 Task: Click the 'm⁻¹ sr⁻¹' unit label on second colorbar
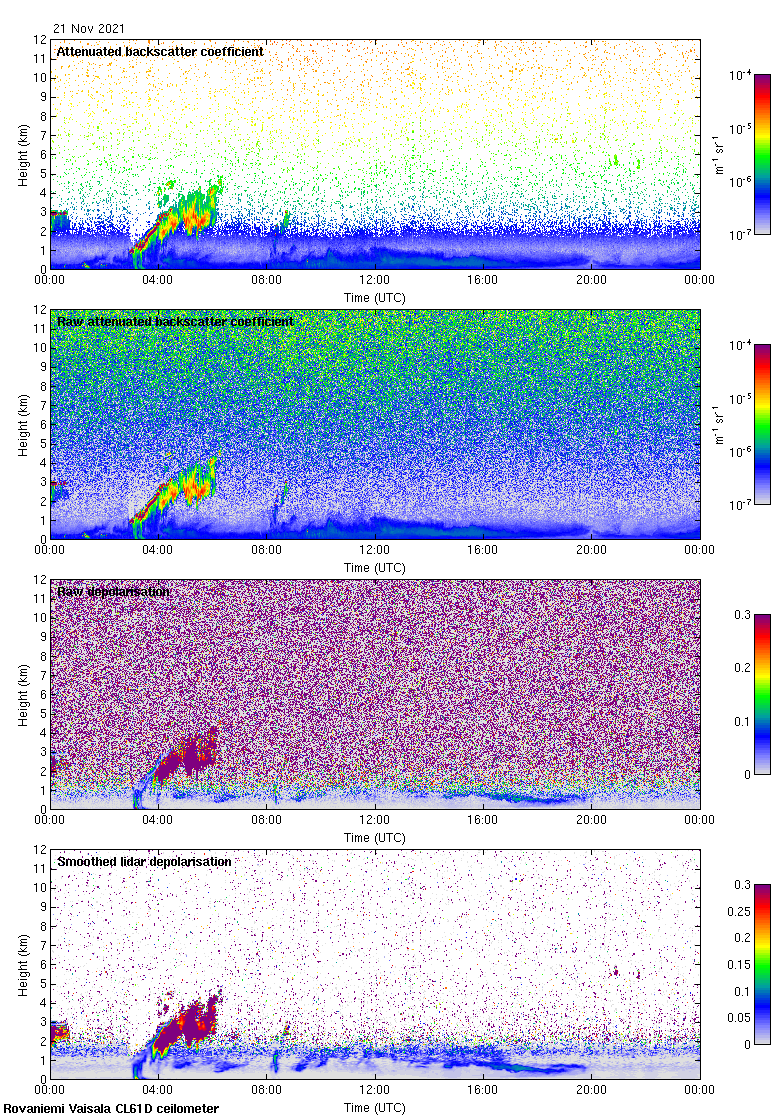[719, 425]
